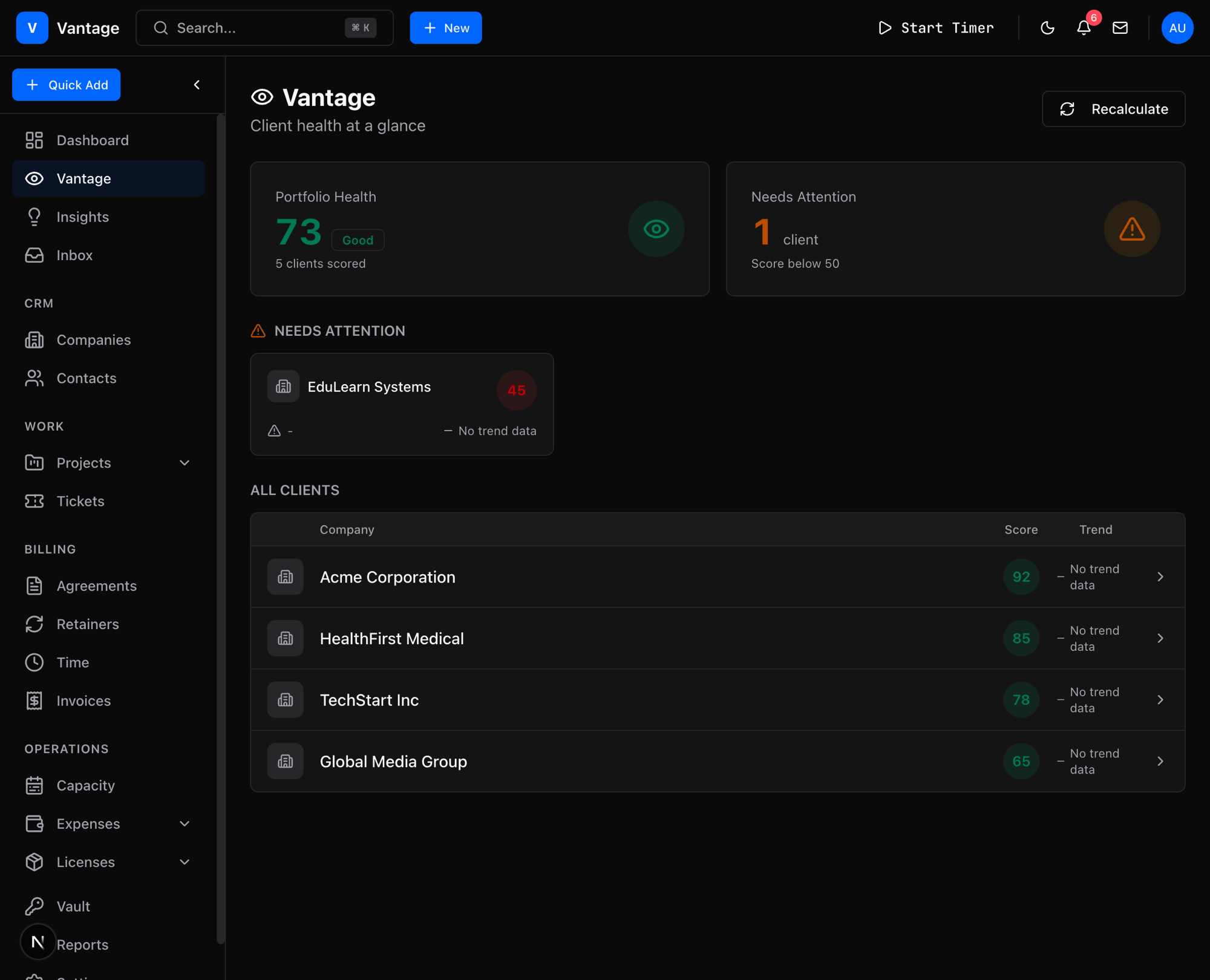The height and width of the screenshot is (980, 1210).
Task: Click the orange warning icon in Needs Attention card
Action: pos(1131,229)
